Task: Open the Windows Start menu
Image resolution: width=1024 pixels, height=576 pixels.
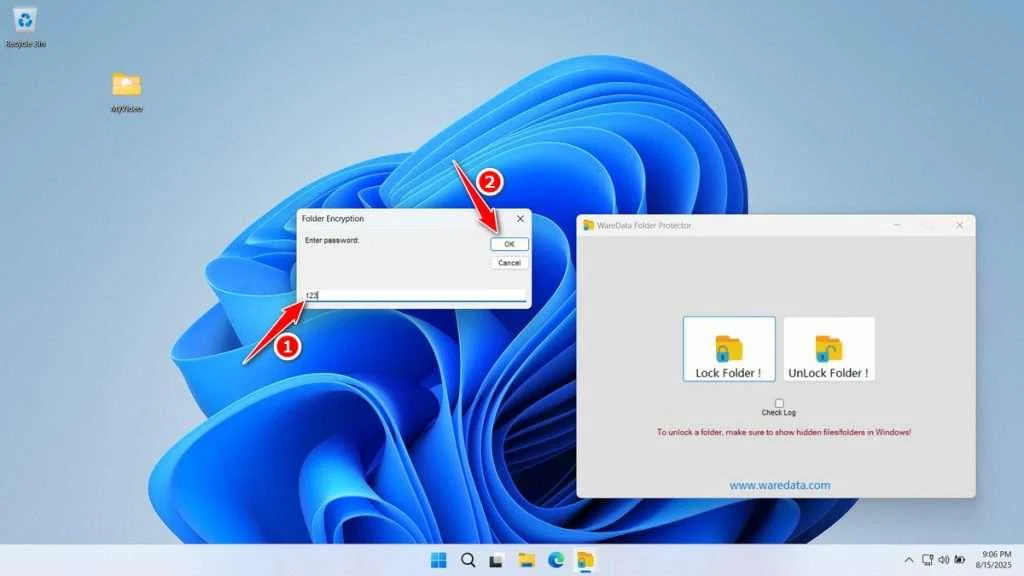Action: click(x=437, y=560)
